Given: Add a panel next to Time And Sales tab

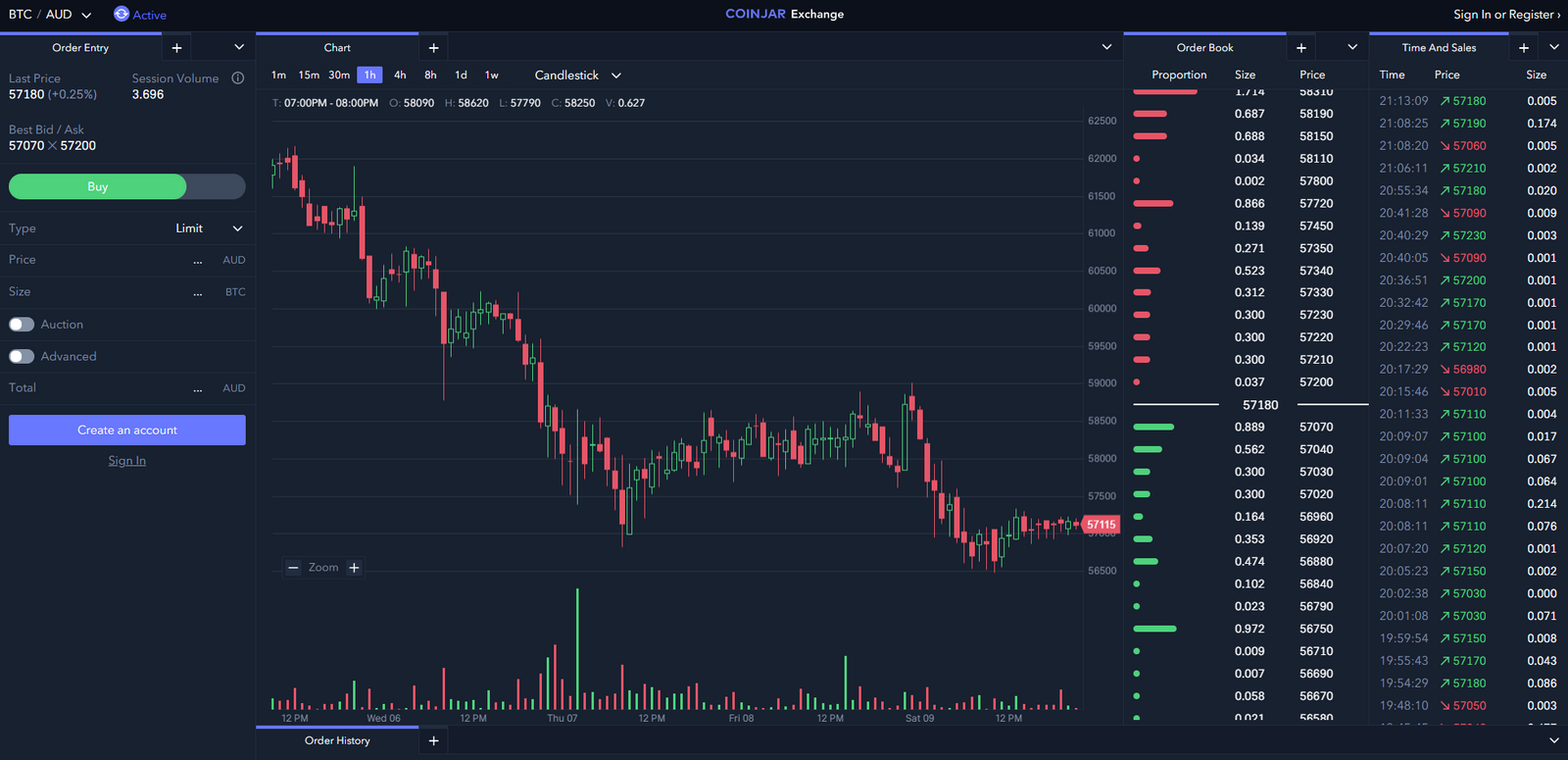Looking at the screenshot, I should coord(1523,48).
